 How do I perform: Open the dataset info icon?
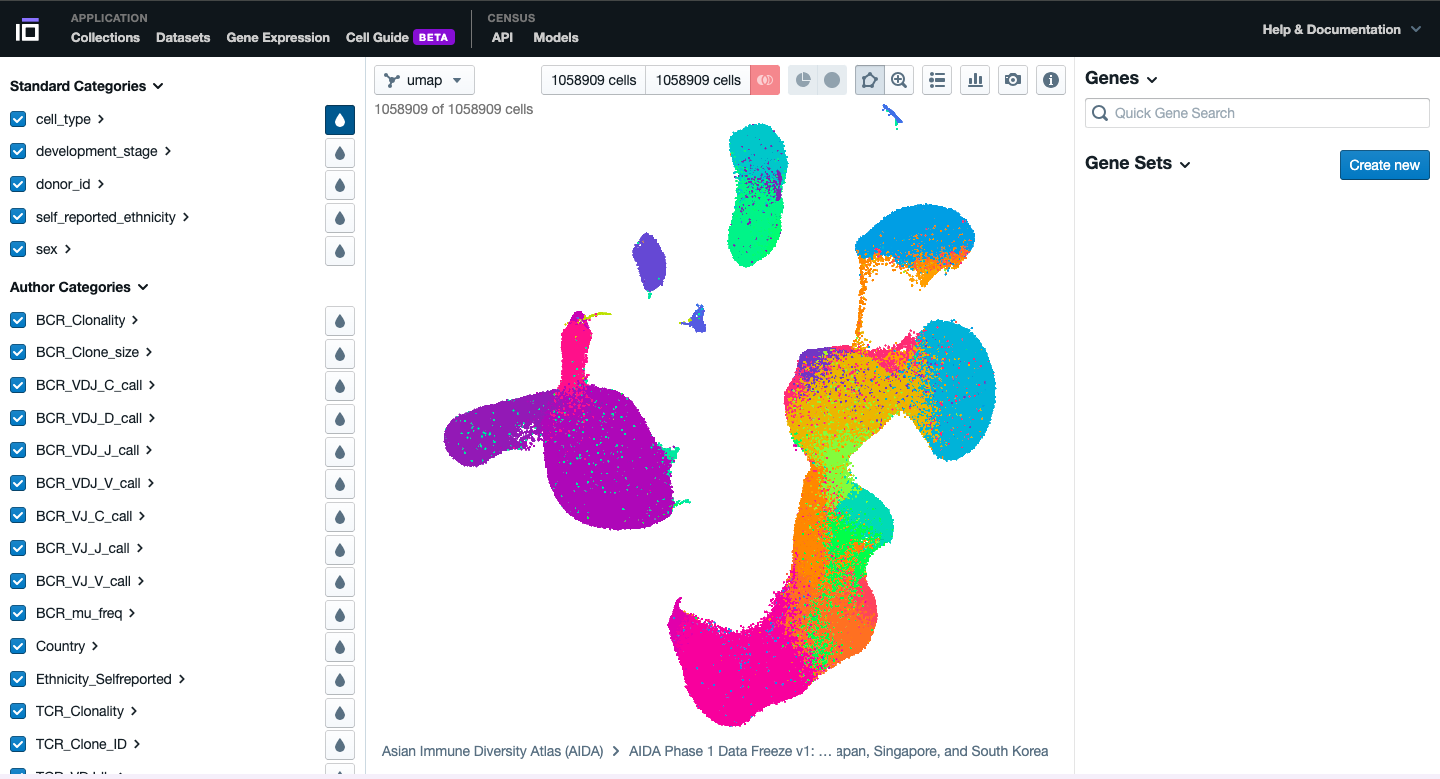[x=1050, y=80]
